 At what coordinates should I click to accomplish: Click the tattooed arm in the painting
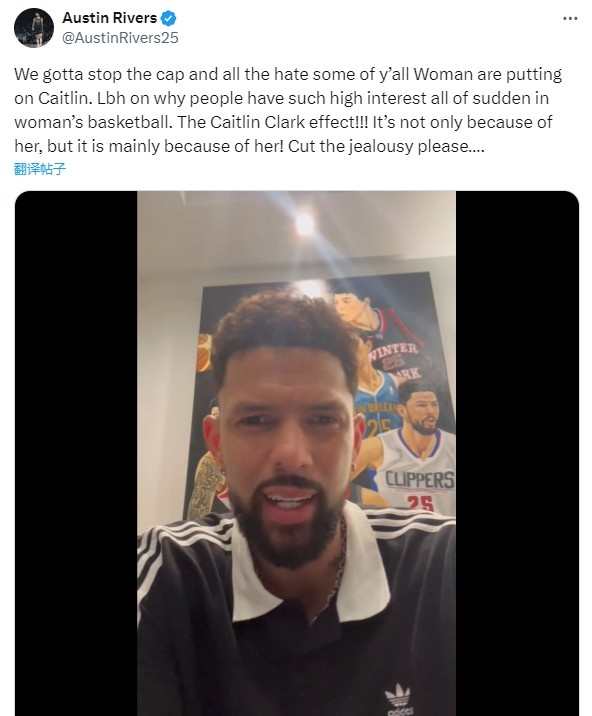click(x=206, y=484)
